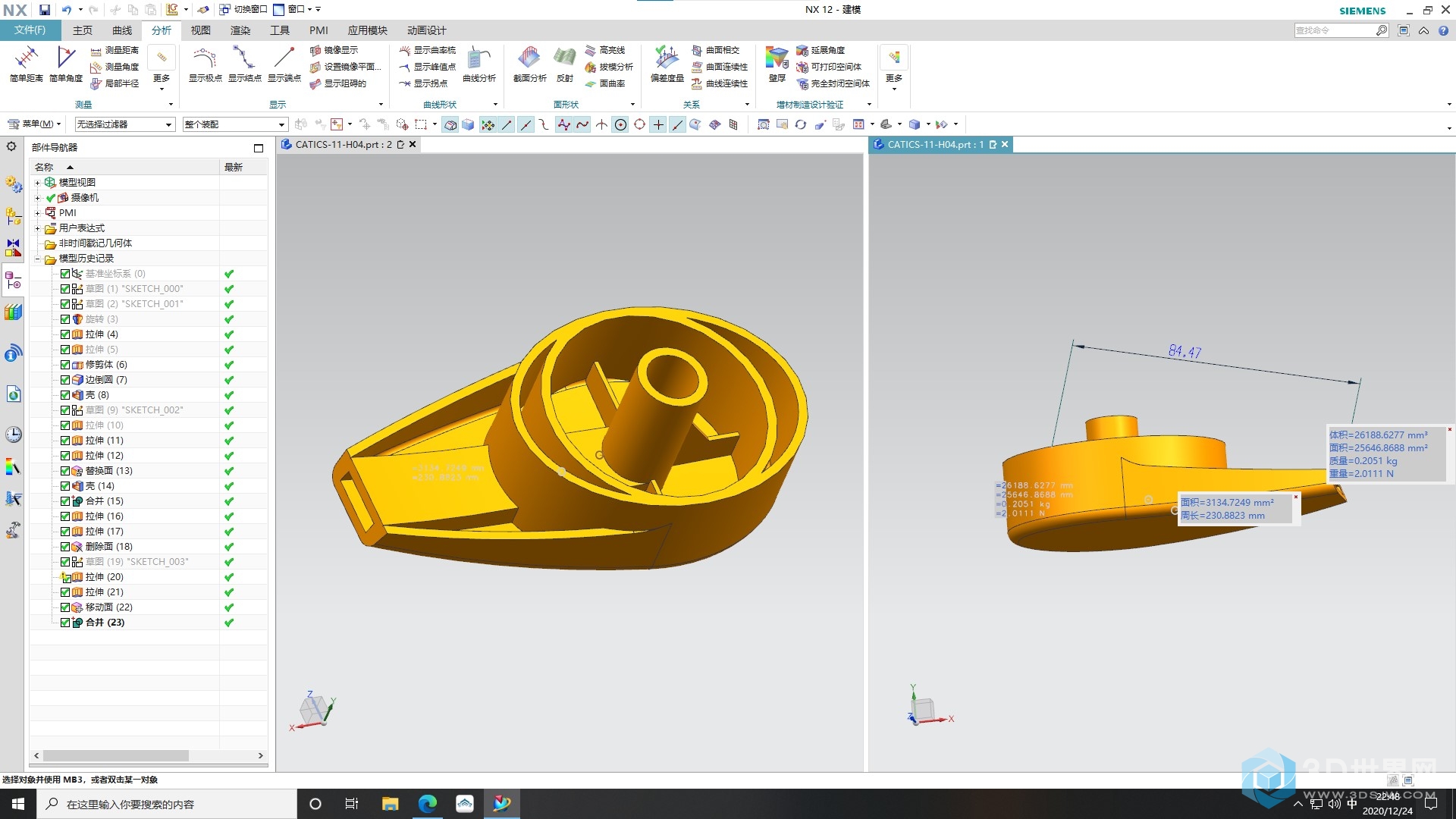Switch to the 视图 ribbon tab

[201, 30]
